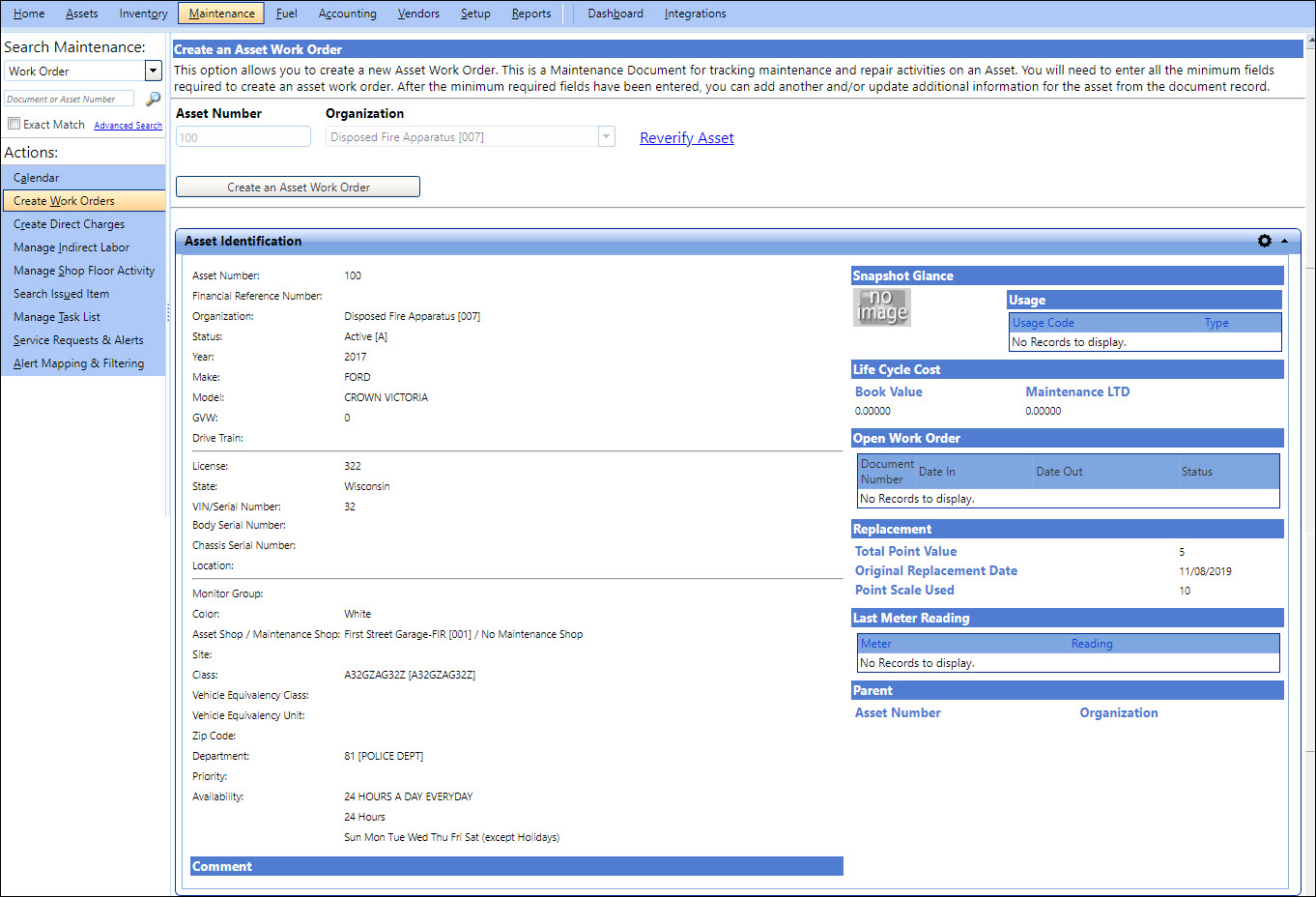Click the 11/08/2019 replacement date value

(x=1205, y=571)
